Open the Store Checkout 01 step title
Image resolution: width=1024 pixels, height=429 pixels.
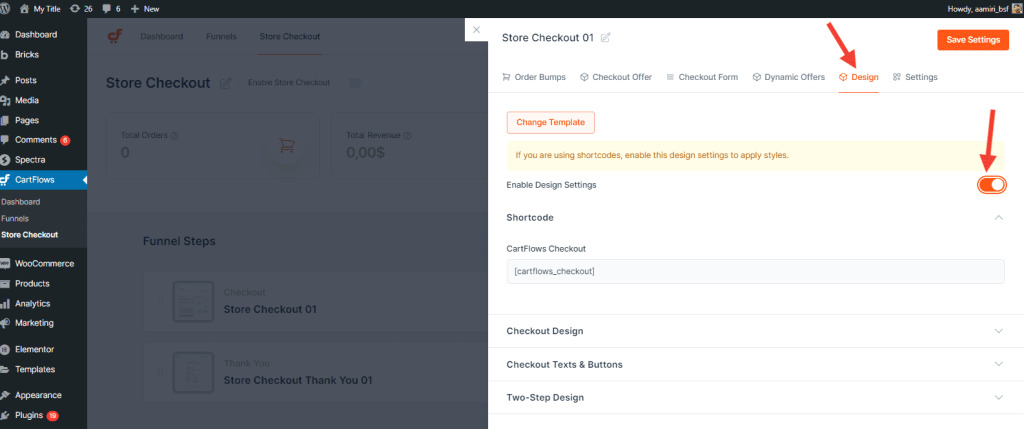point(270,310)
